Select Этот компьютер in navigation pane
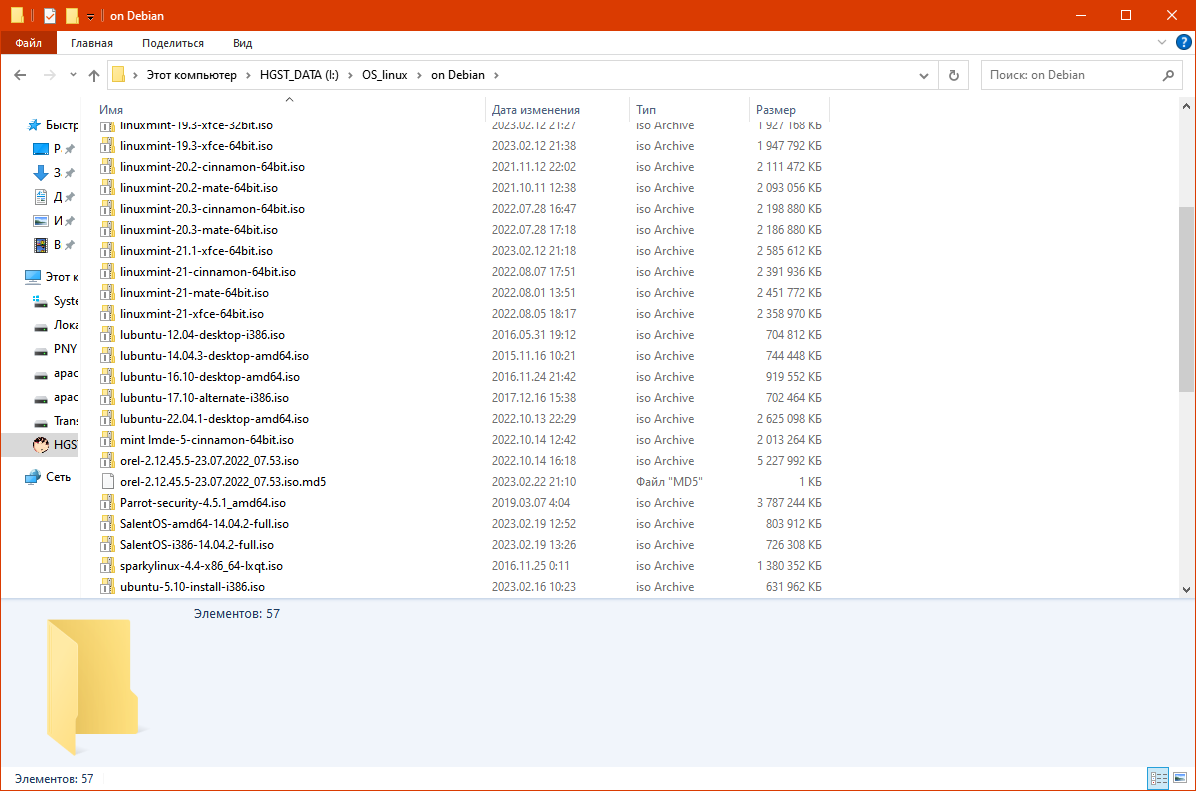 (x=51, y=276)
